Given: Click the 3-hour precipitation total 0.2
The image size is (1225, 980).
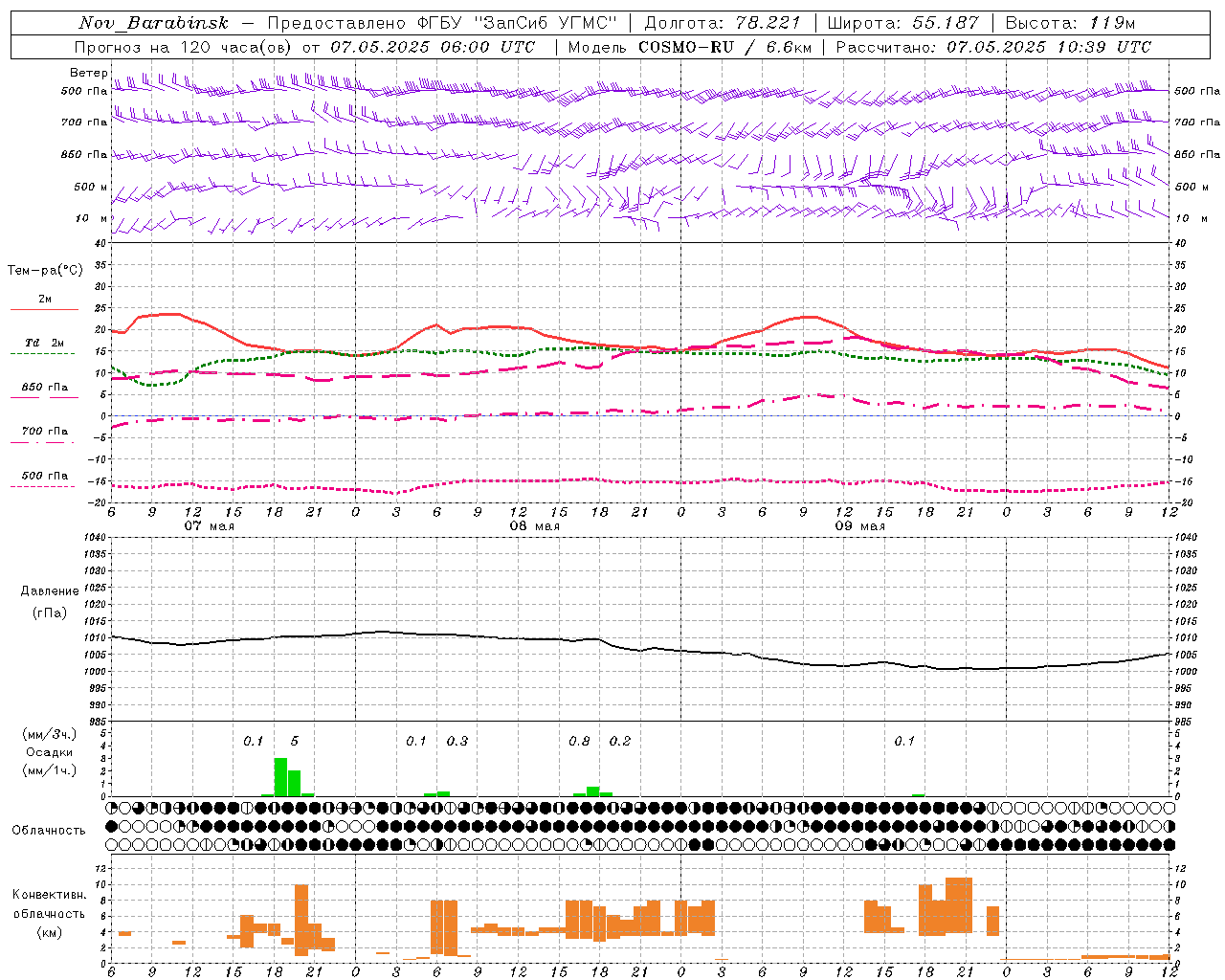Looking at the screenshot, I should pos(620,742).
